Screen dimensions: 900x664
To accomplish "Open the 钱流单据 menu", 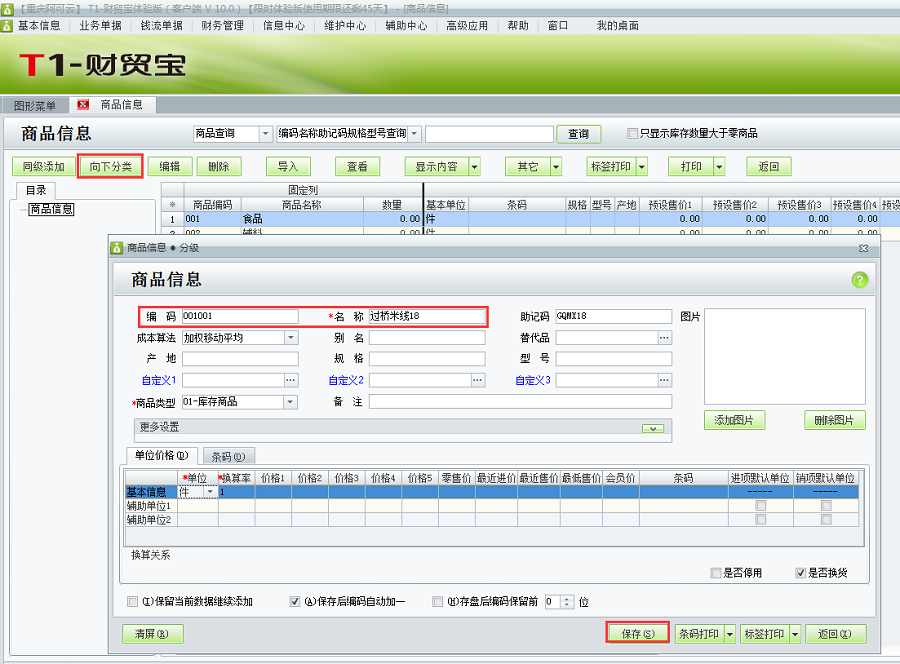I will pyautogui.click(x=161, y=26).
